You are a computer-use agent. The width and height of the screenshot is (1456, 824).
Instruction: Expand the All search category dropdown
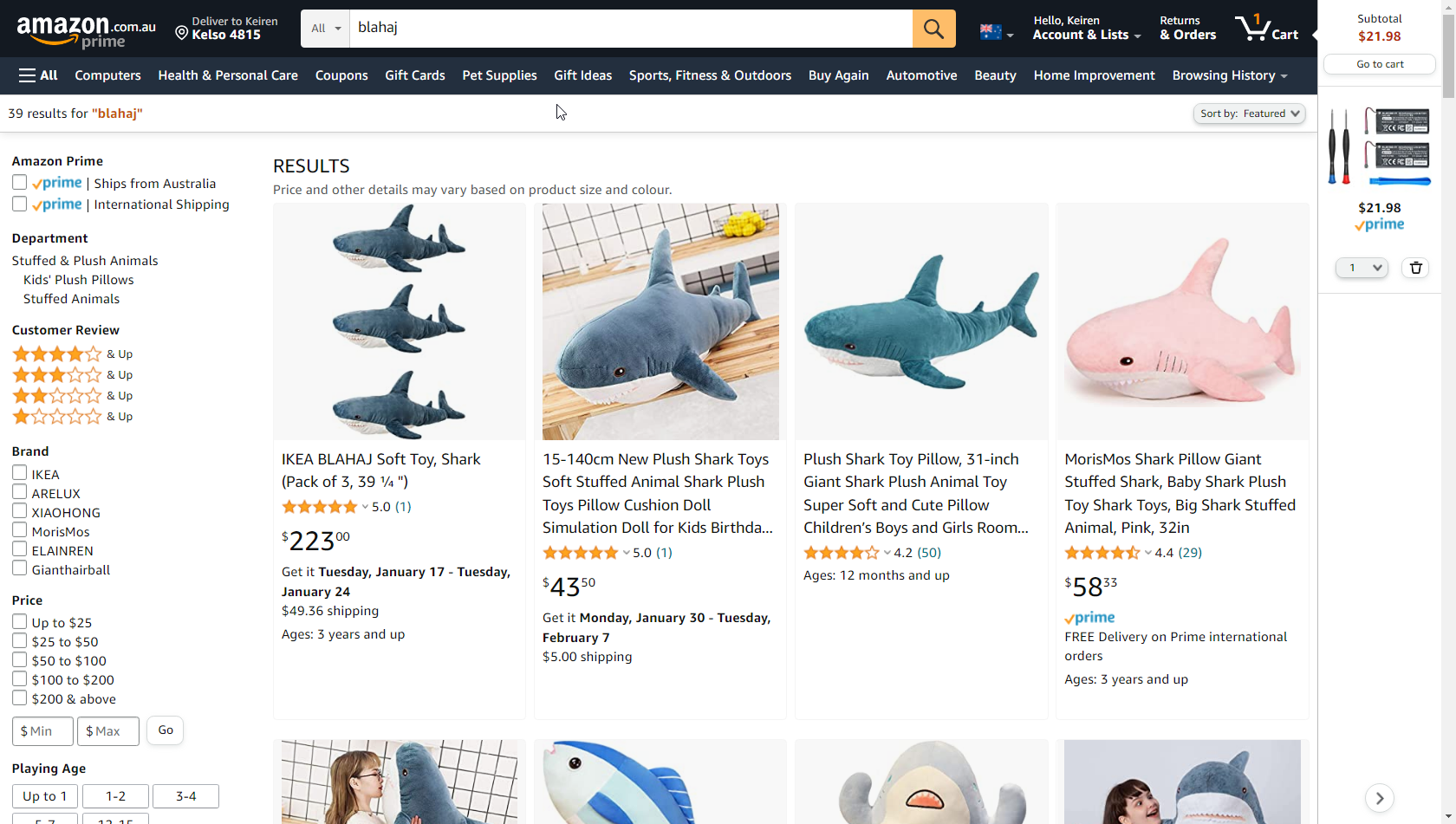[x=326, y=29]
